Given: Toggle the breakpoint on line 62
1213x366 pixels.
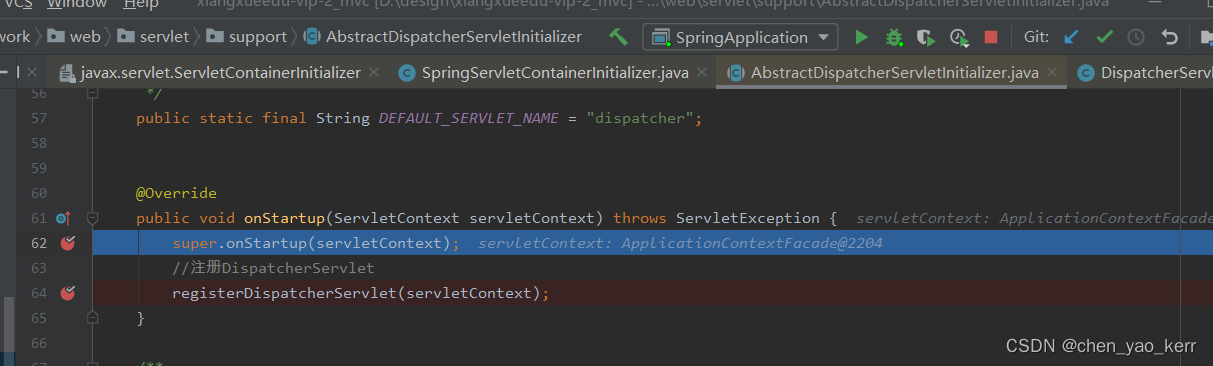Looking at the screenshot, I should [67, 243].
